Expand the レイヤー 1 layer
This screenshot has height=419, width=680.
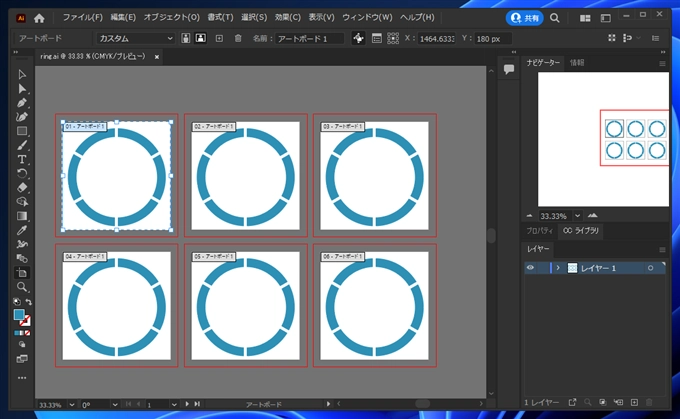(x=558, y=268)
